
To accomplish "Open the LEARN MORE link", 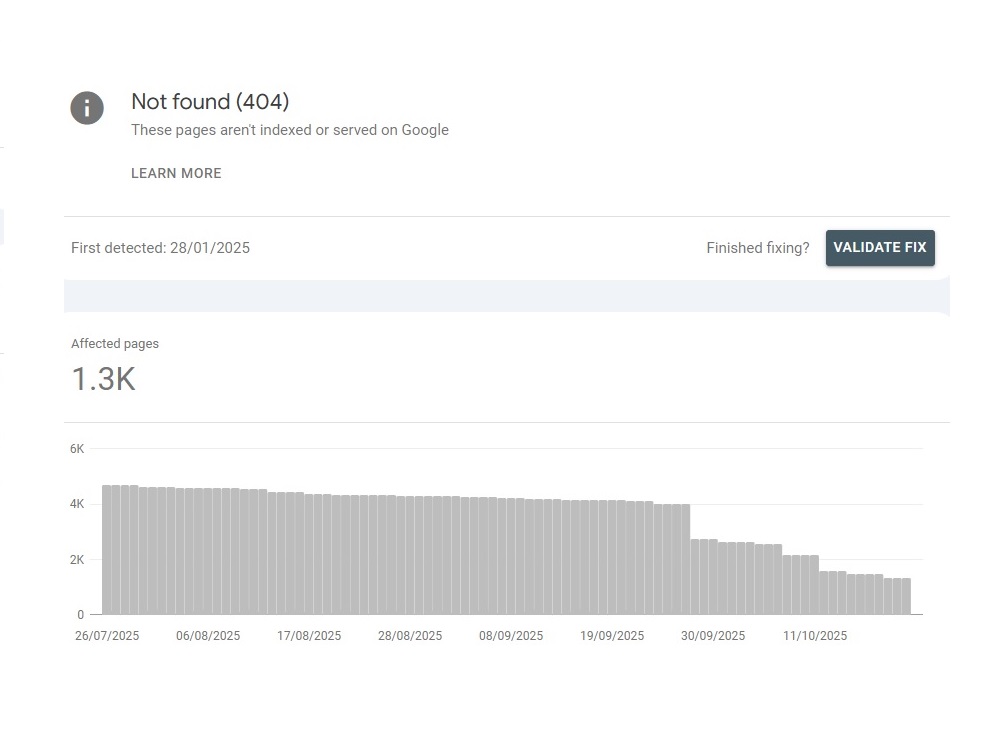I will click(x=176, y=173).
